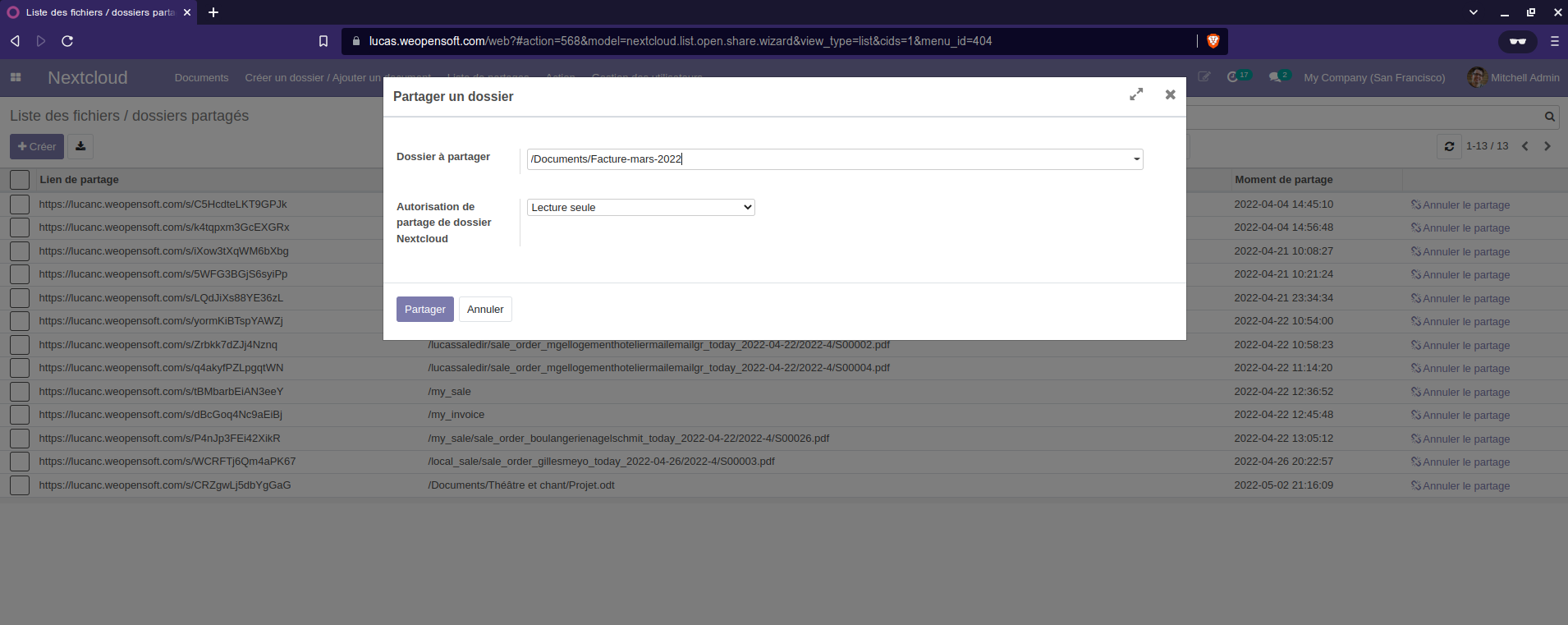This screenshot has height=625, width=1568.
Task: Click the /my_sale path cell
Action: pos(449,392)
